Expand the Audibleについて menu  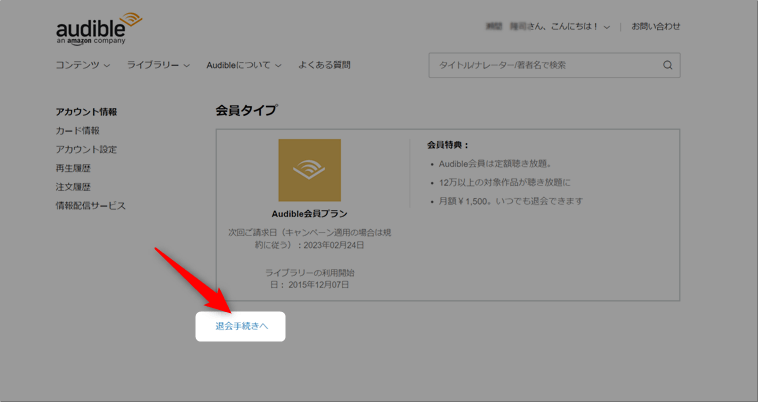coord(243,65)
